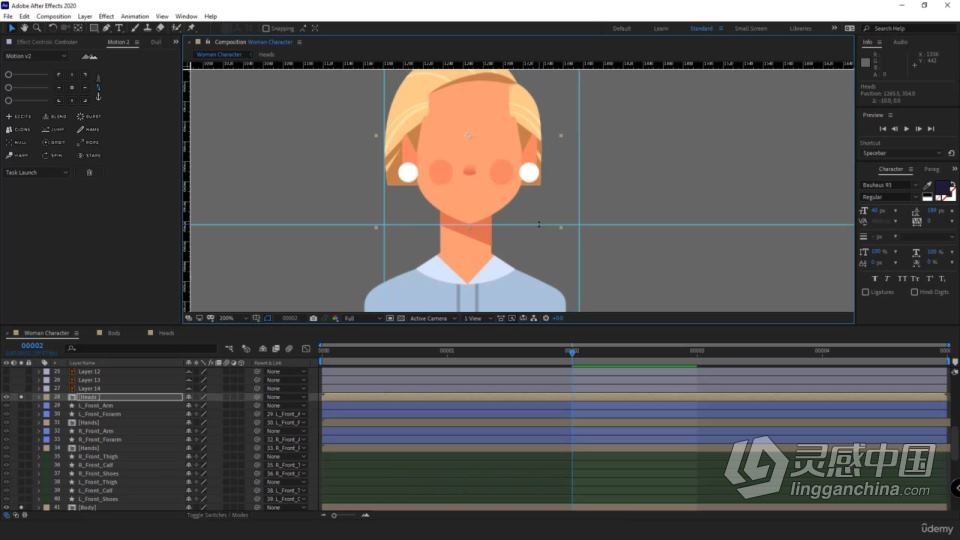Select the Eraser tool
This screenshot has width=960, height=540.
click(160, 28)
